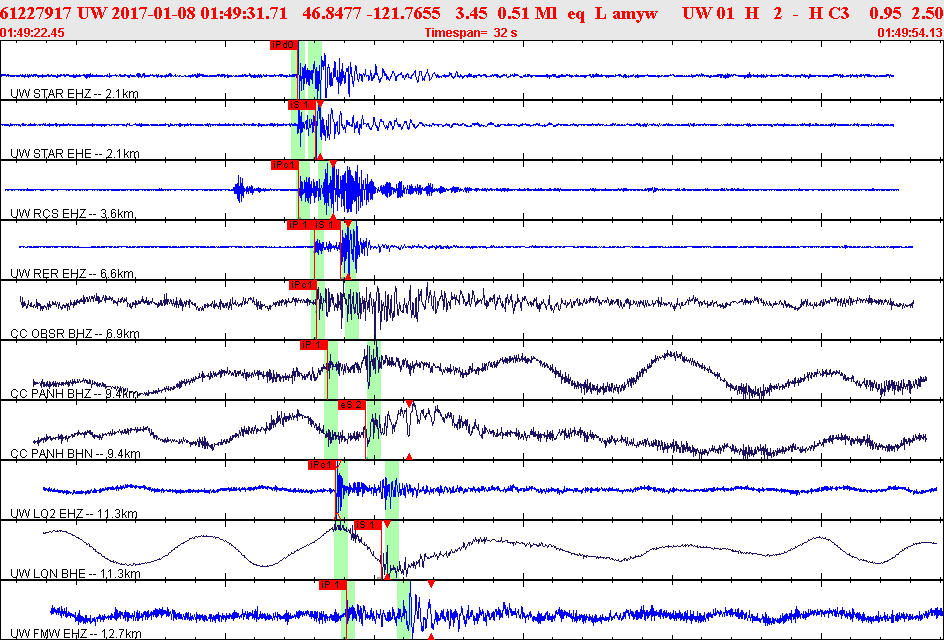Viewport: 944px width, 640px height.
Task: Click the Timespan= 32 s label
Action: click(471, 33)
